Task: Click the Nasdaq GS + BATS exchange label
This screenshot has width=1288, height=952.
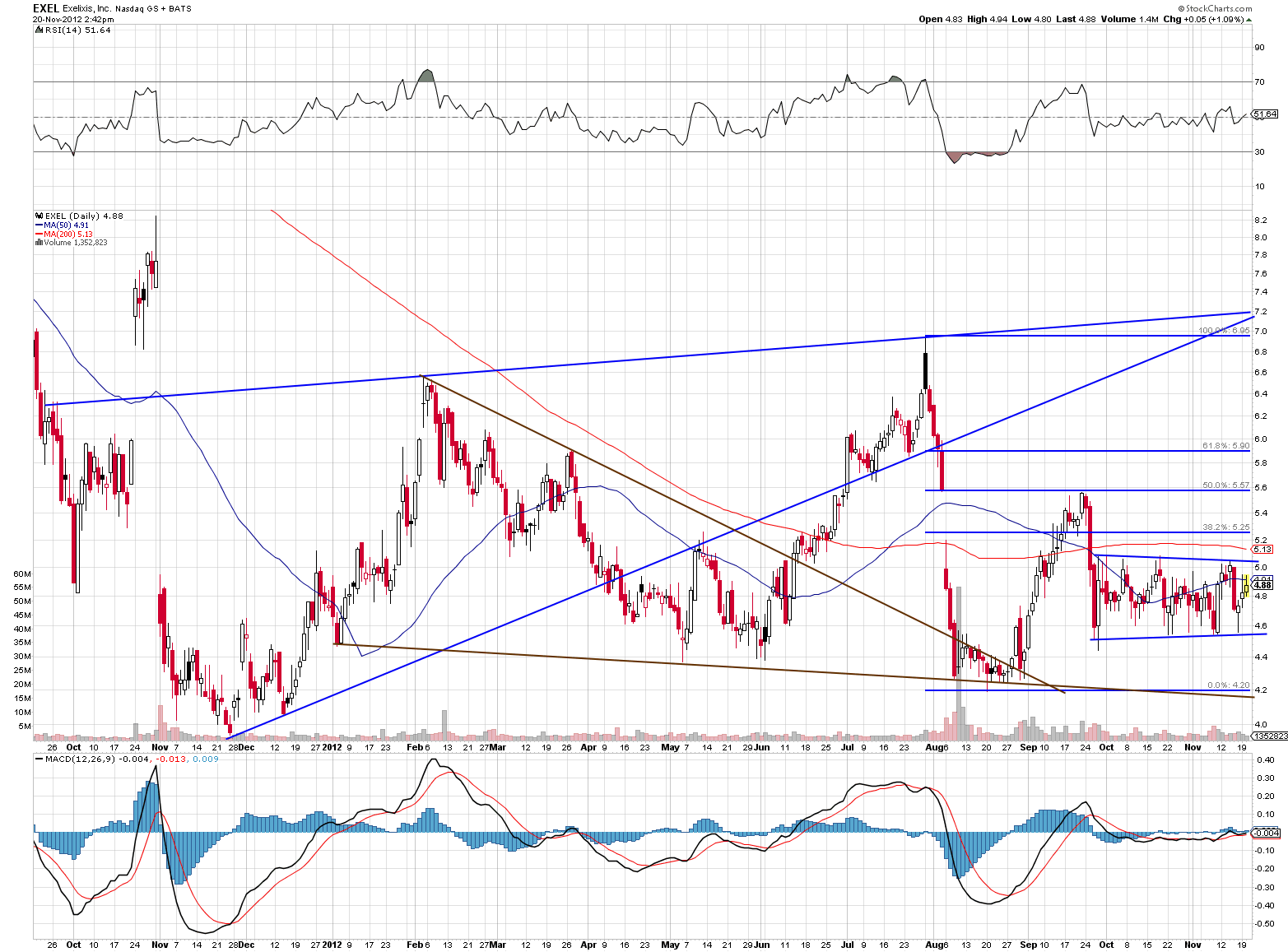Action: coord(154,9)
